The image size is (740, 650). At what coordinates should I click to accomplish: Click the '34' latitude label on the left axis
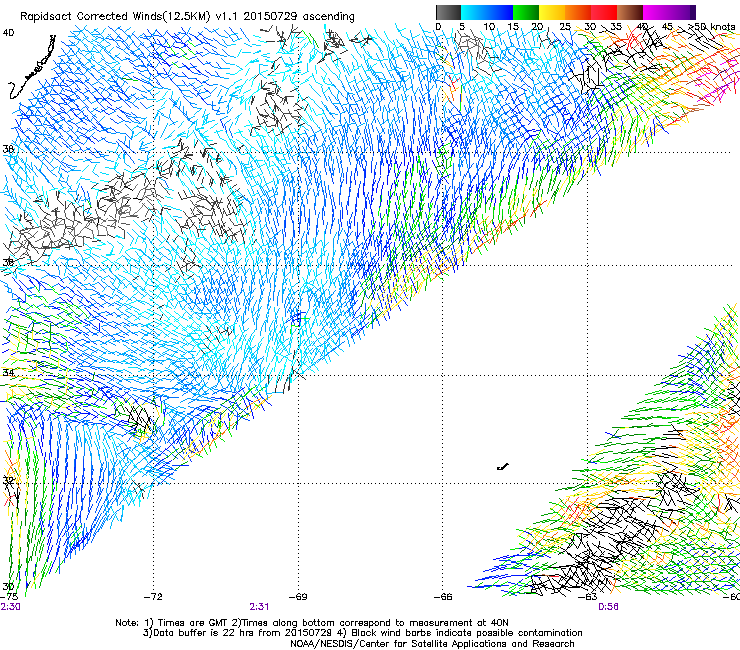click(x=8, y=373)
